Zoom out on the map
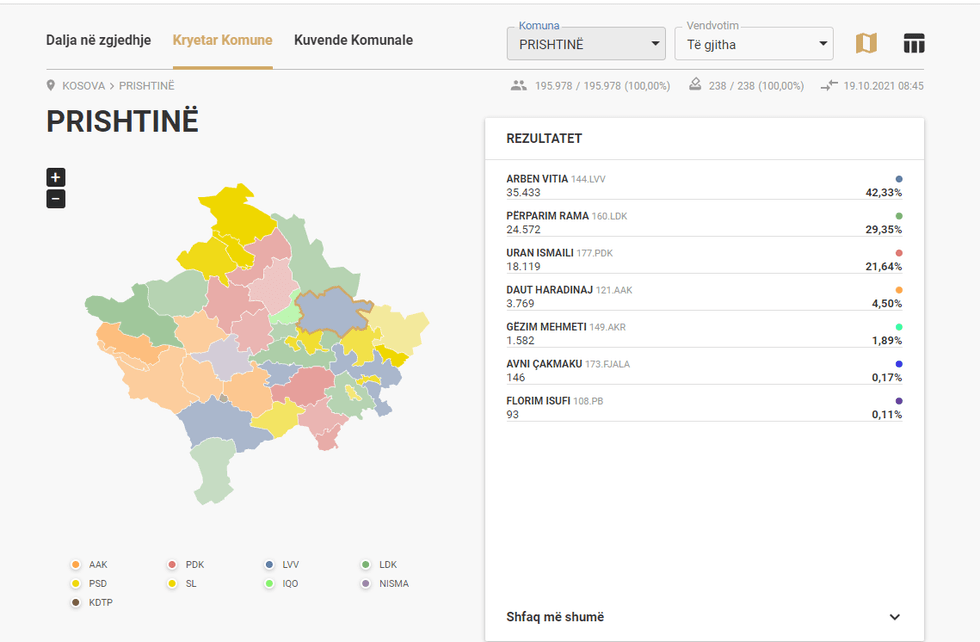 [56, 199]
